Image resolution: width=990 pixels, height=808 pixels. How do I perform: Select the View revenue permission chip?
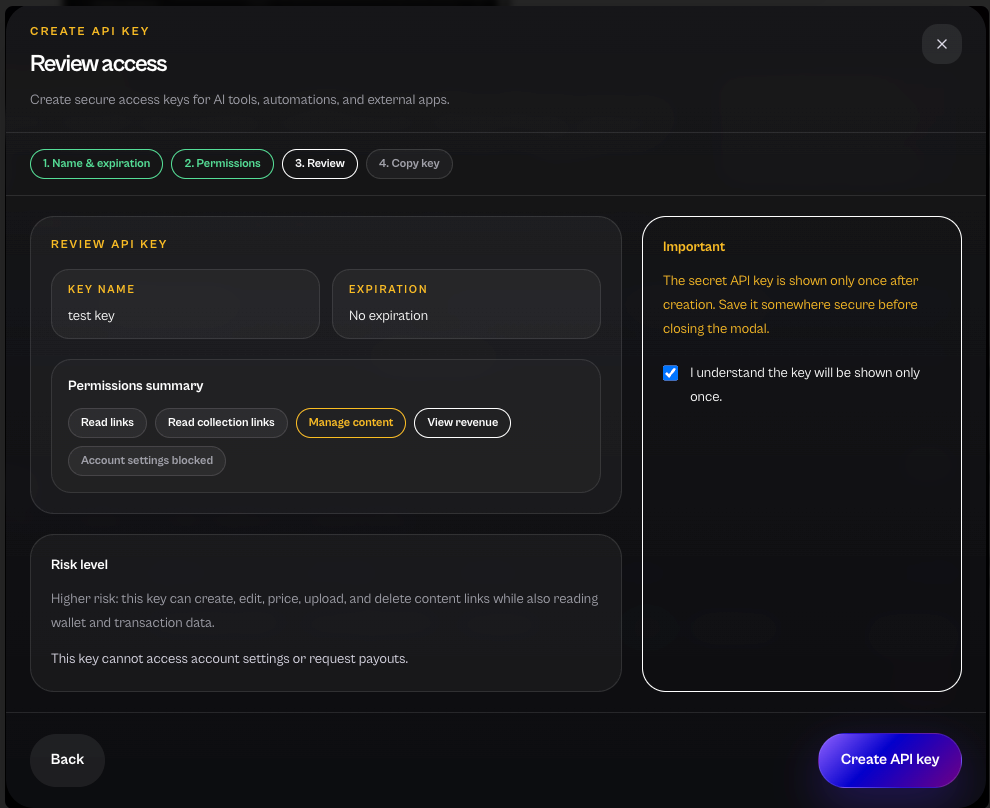tap(462, 422)
